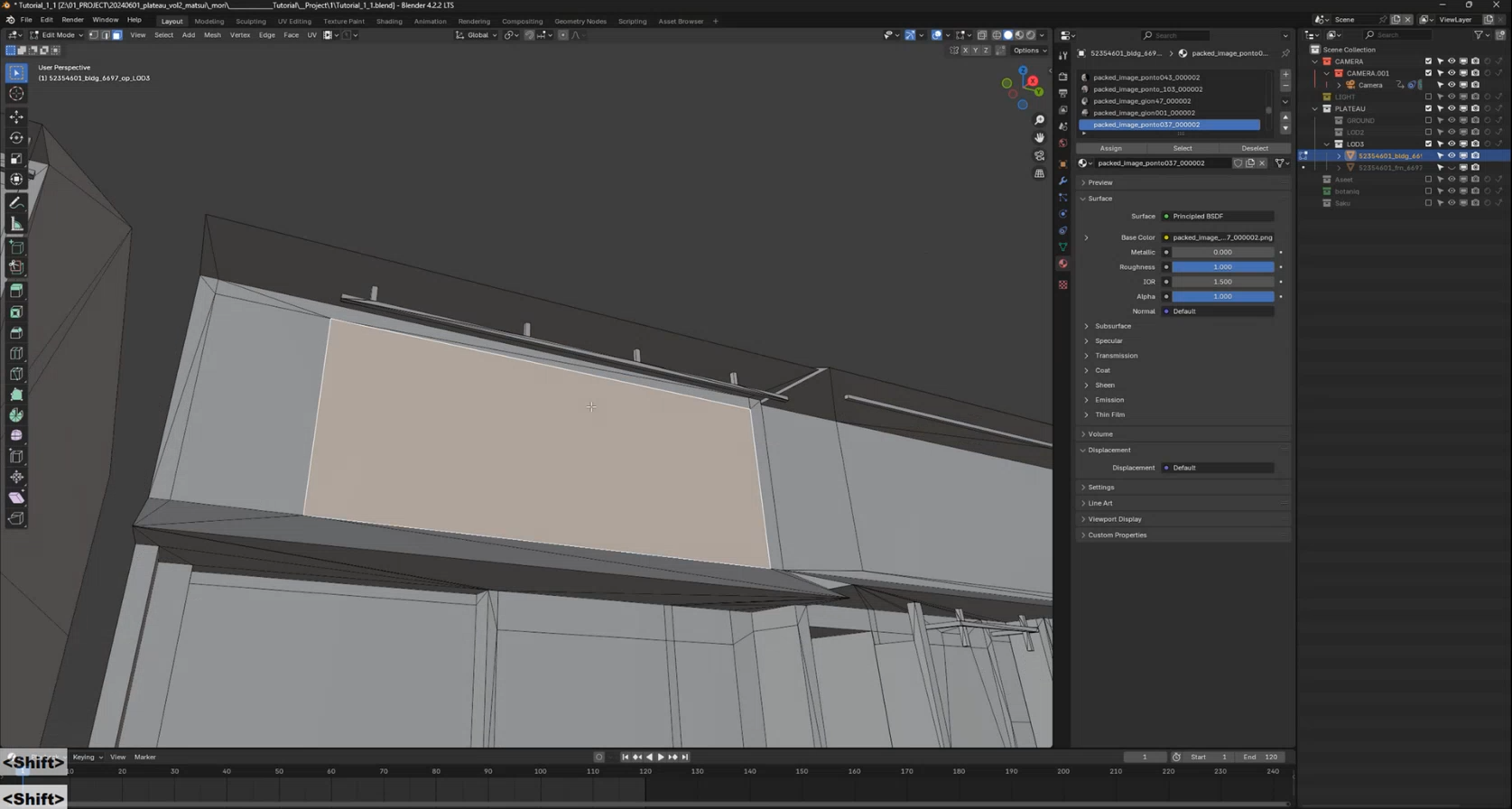Select the Measure tool

[x=16, y=224]
